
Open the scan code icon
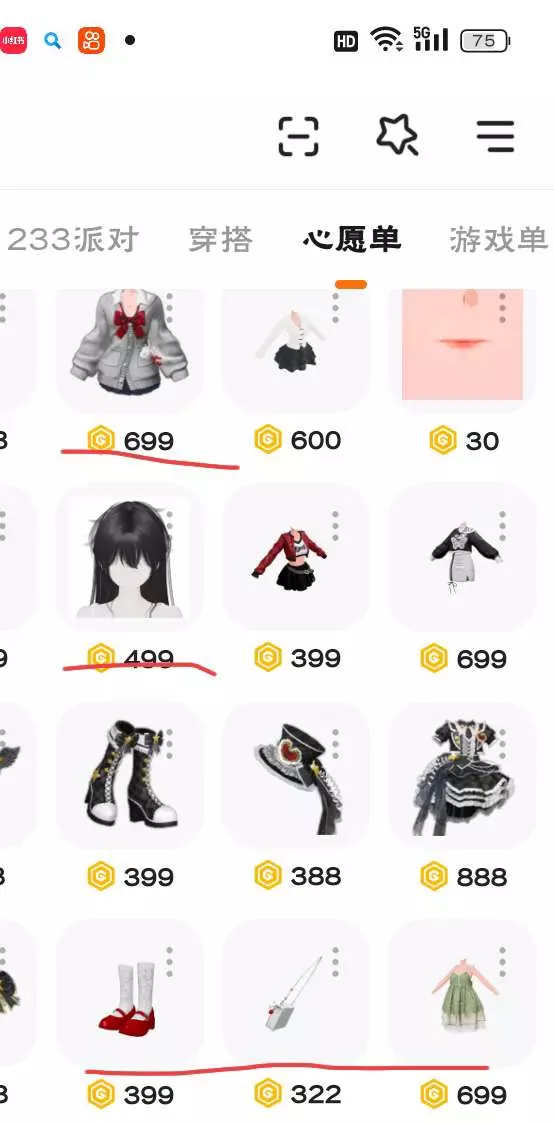(298, 135)
